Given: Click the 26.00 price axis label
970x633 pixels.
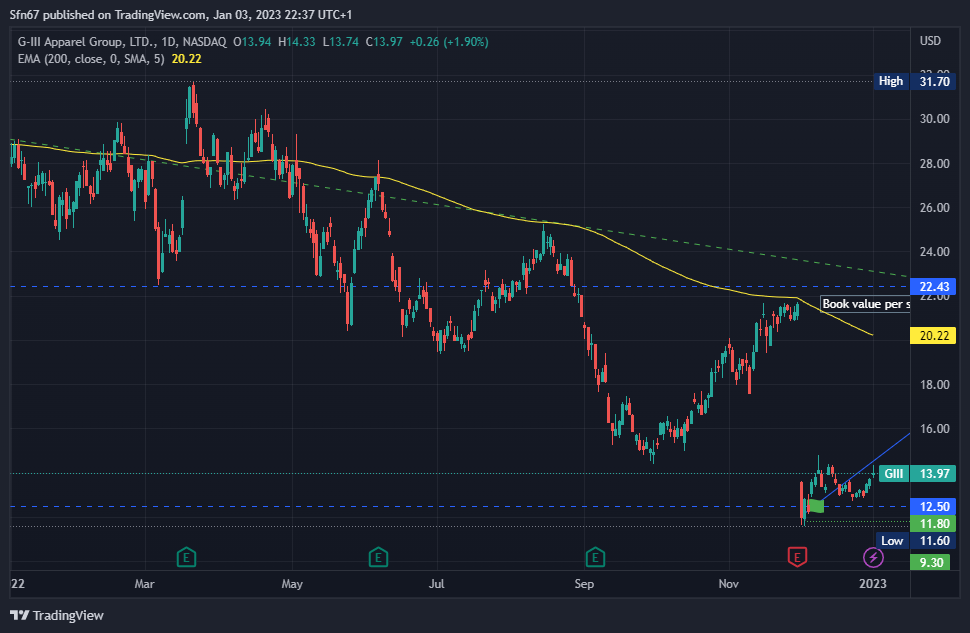Looking at the screenshot, I should pos(934,208).
